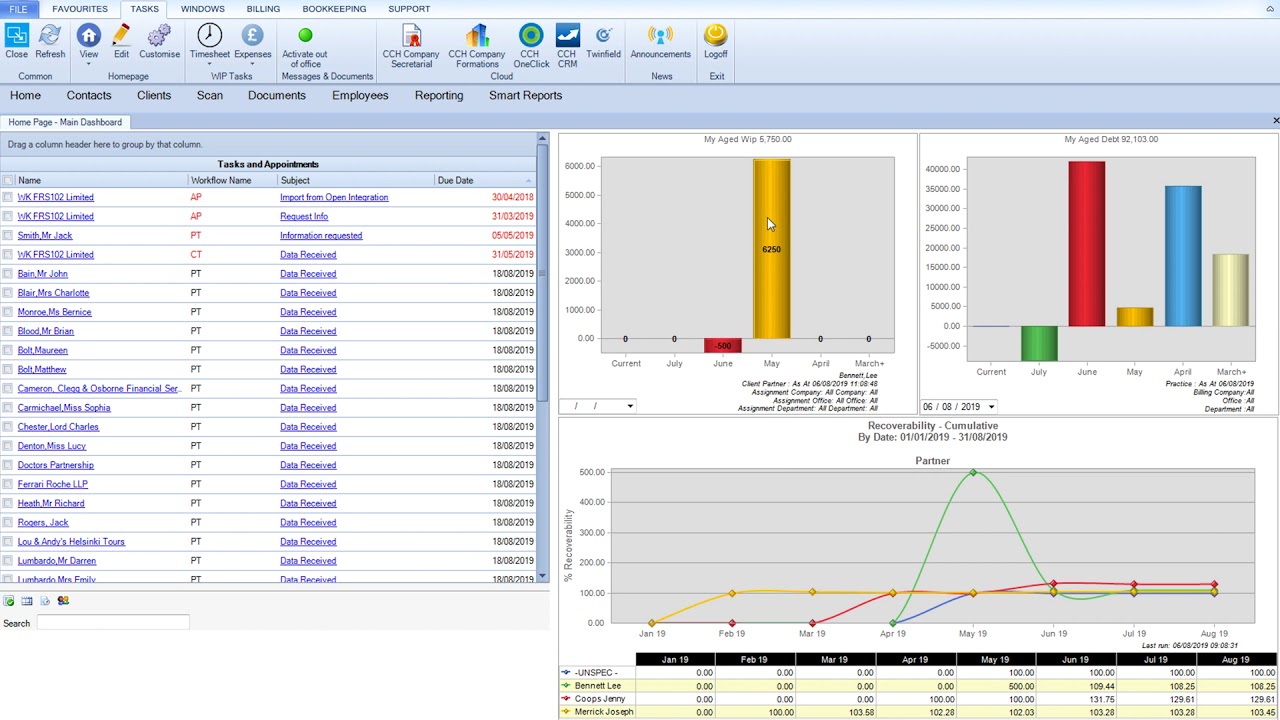Select the Home Page - Main Dashboard tab

pyautogui.click(x=65, y=122)
